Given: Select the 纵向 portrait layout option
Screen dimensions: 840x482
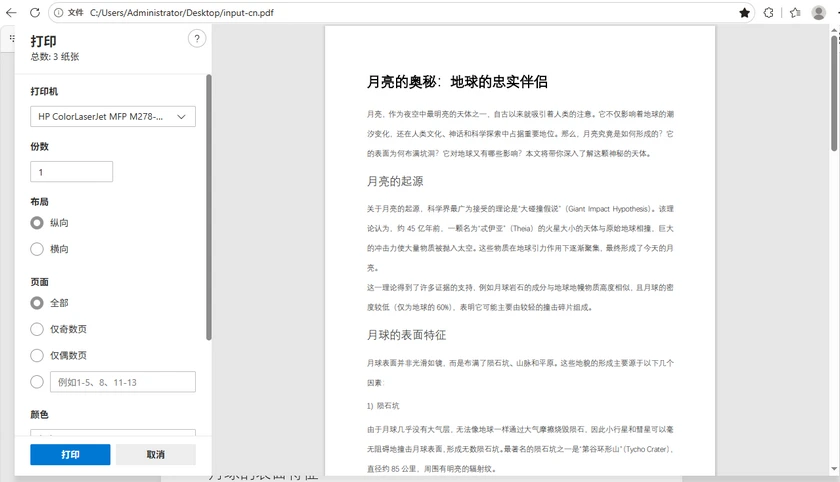Looking at the screenshot, I should click(36, 223).
